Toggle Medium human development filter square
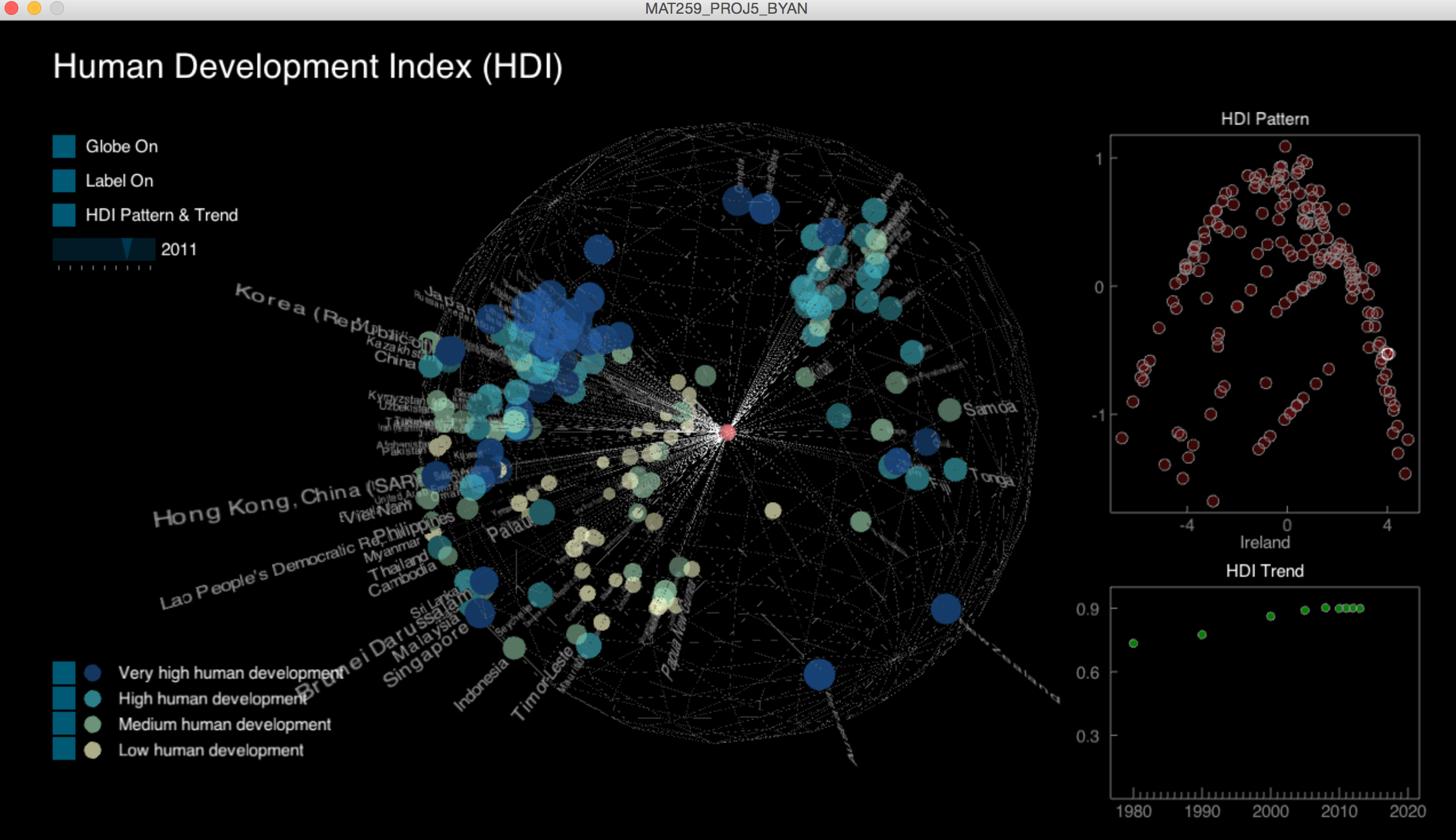 click(x=64, y=724)
